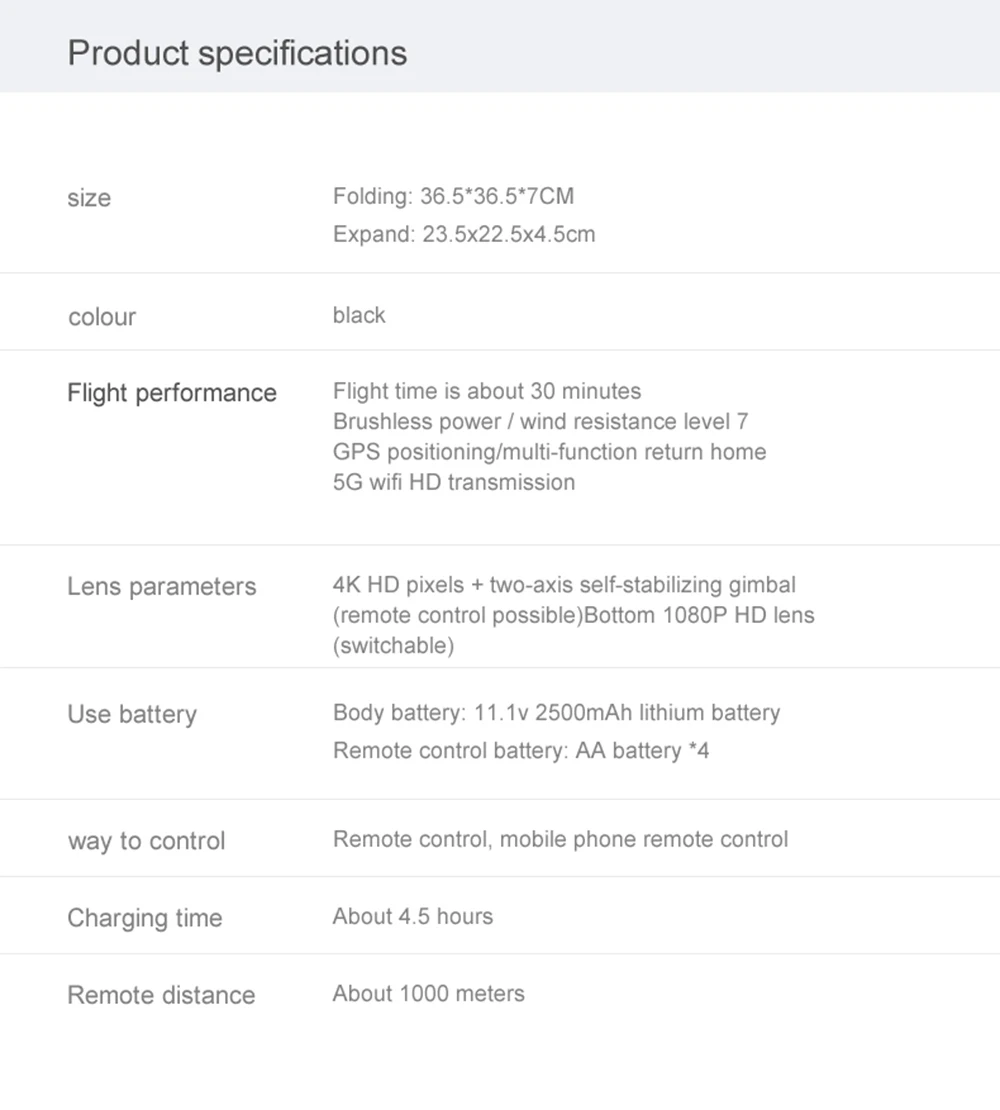Select the Expand 23.5x22.5x4.5cm dimensions text
The height and width of the screenshot is (1110, 1000).
463,234
